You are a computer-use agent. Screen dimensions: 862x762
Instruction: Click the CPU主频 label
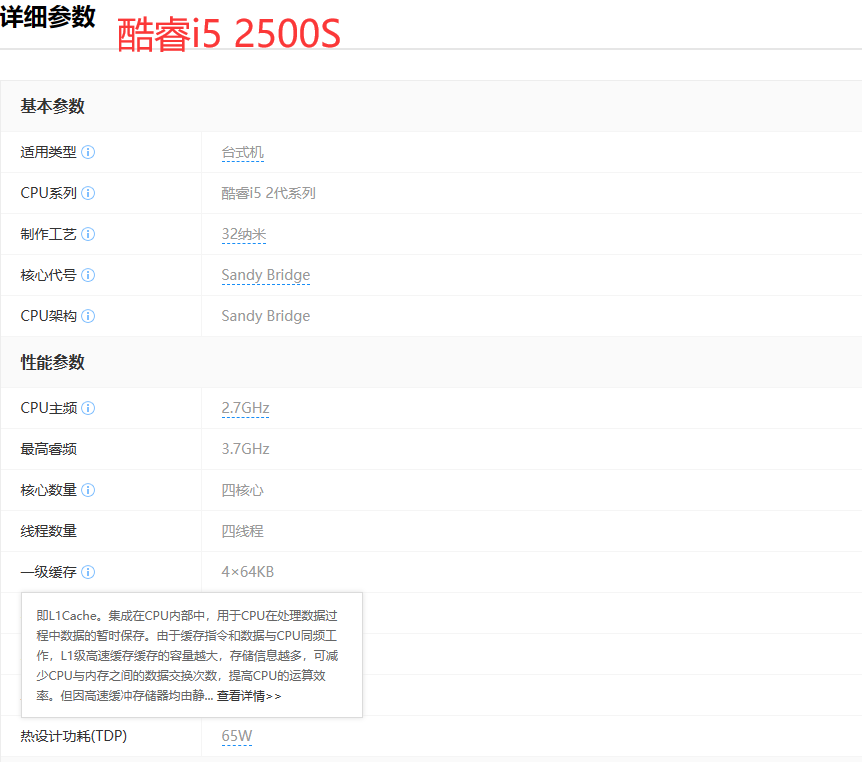pyautogui.click(x=48, y=408)
